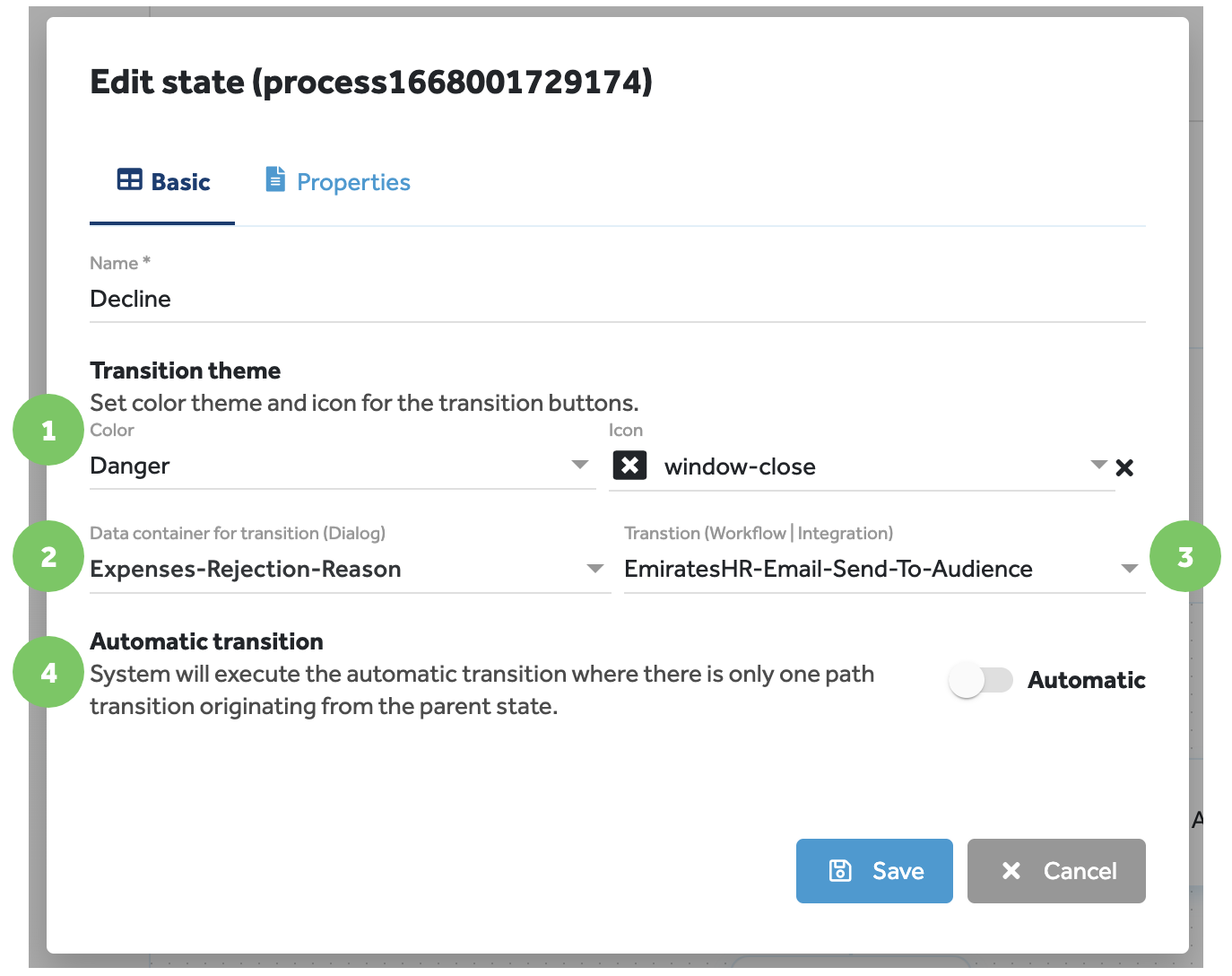Screen dimensions: 1232x976
Task: Save the state changes
Action: (874, 870)
